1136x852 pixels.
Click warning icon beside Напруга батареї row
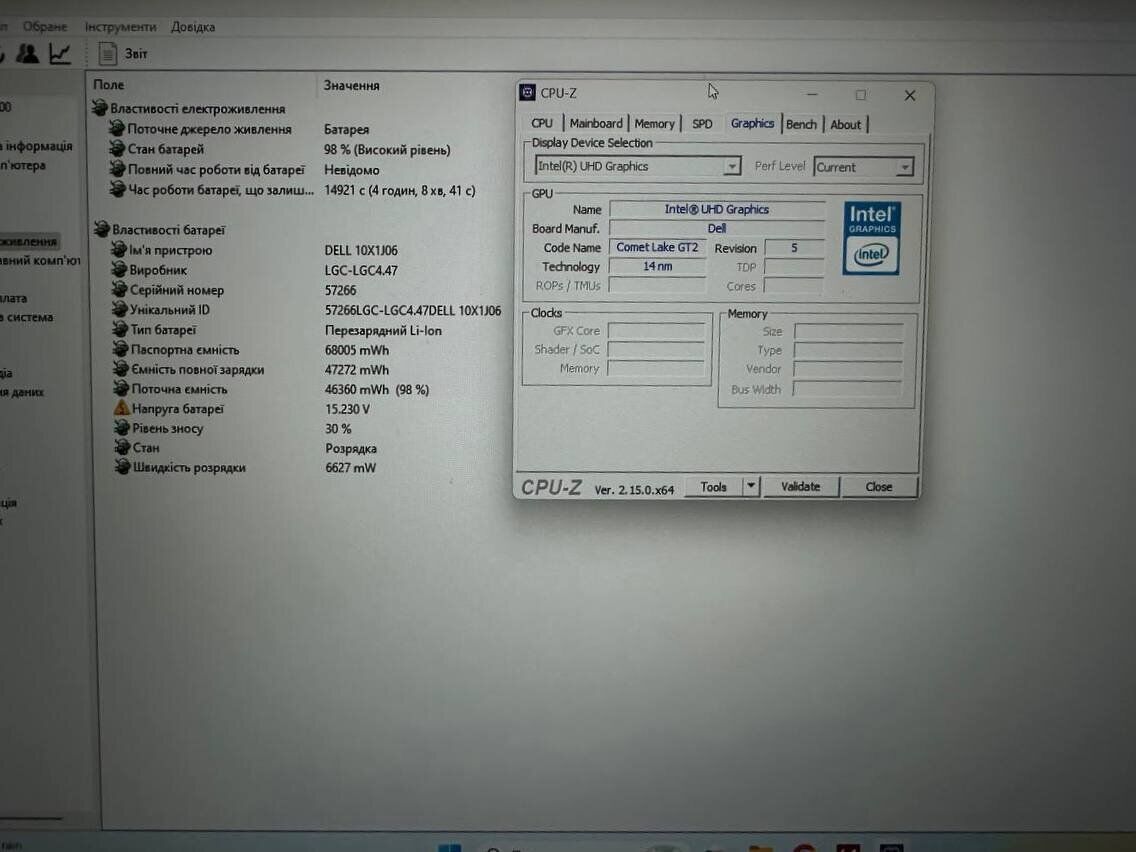[x=120, y=409]
